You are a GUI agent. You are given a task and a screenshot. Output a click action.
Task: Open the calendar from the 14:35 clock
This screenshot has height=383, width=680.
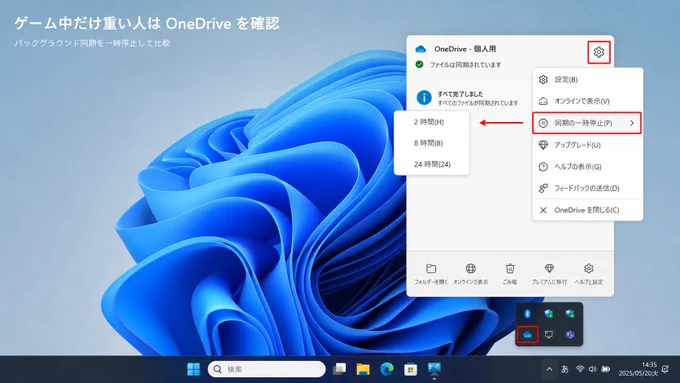(638, 369)
